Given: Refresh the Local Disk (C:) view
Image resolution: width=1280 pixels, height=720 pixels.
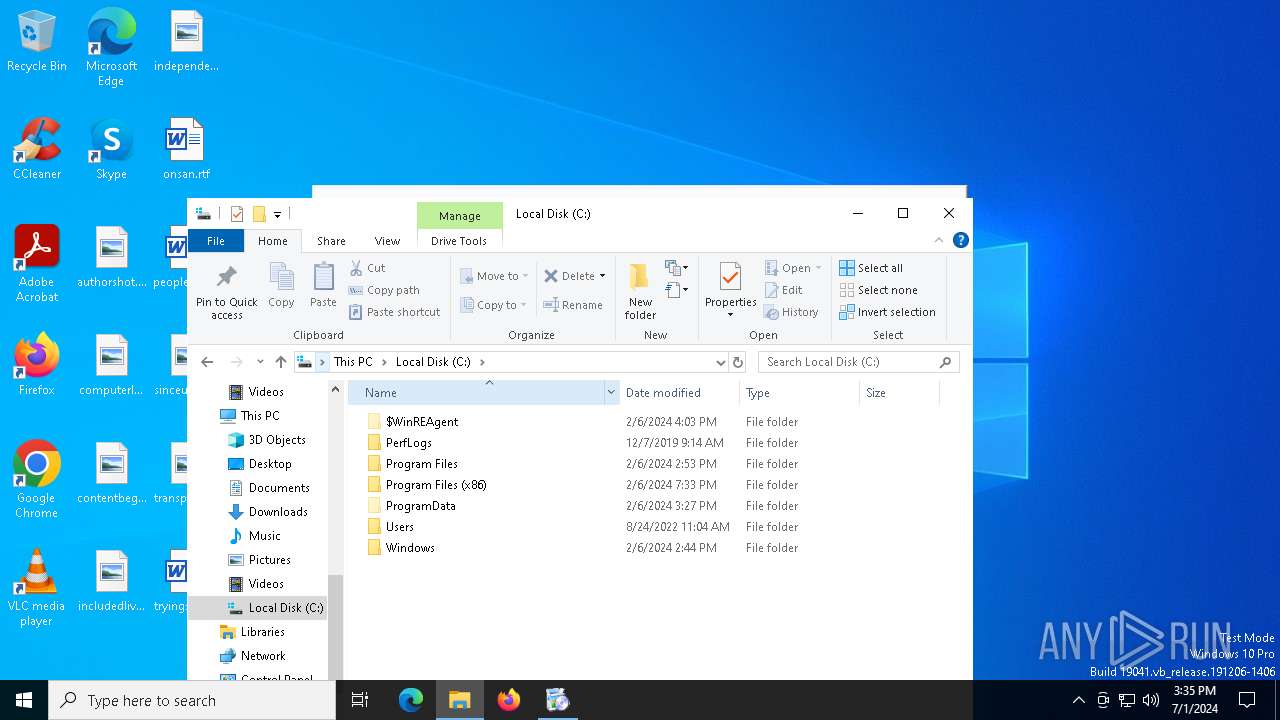Looking at the screenshot, I should pyautogui.click(x=738, y=362).
